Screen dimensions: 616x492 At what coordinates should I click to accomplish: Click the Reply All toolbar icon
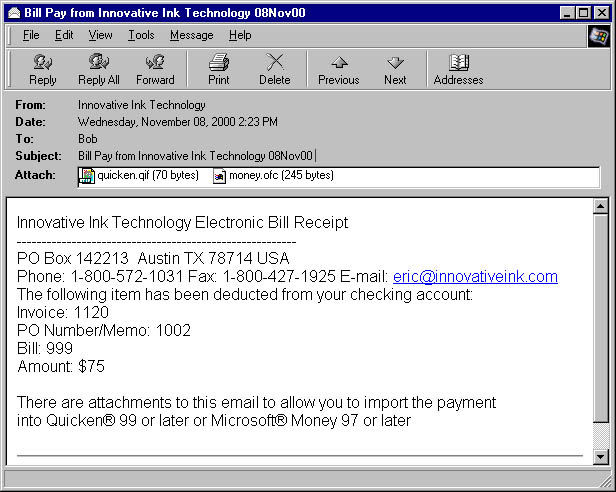point(99,69)
